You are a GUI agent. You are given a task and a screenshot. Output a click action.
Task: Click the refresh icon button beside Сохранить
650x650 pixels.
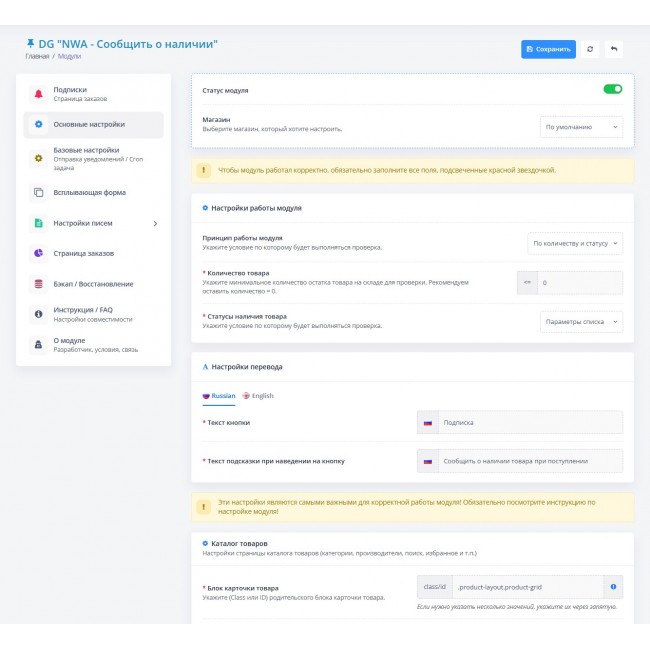point(590,49)
